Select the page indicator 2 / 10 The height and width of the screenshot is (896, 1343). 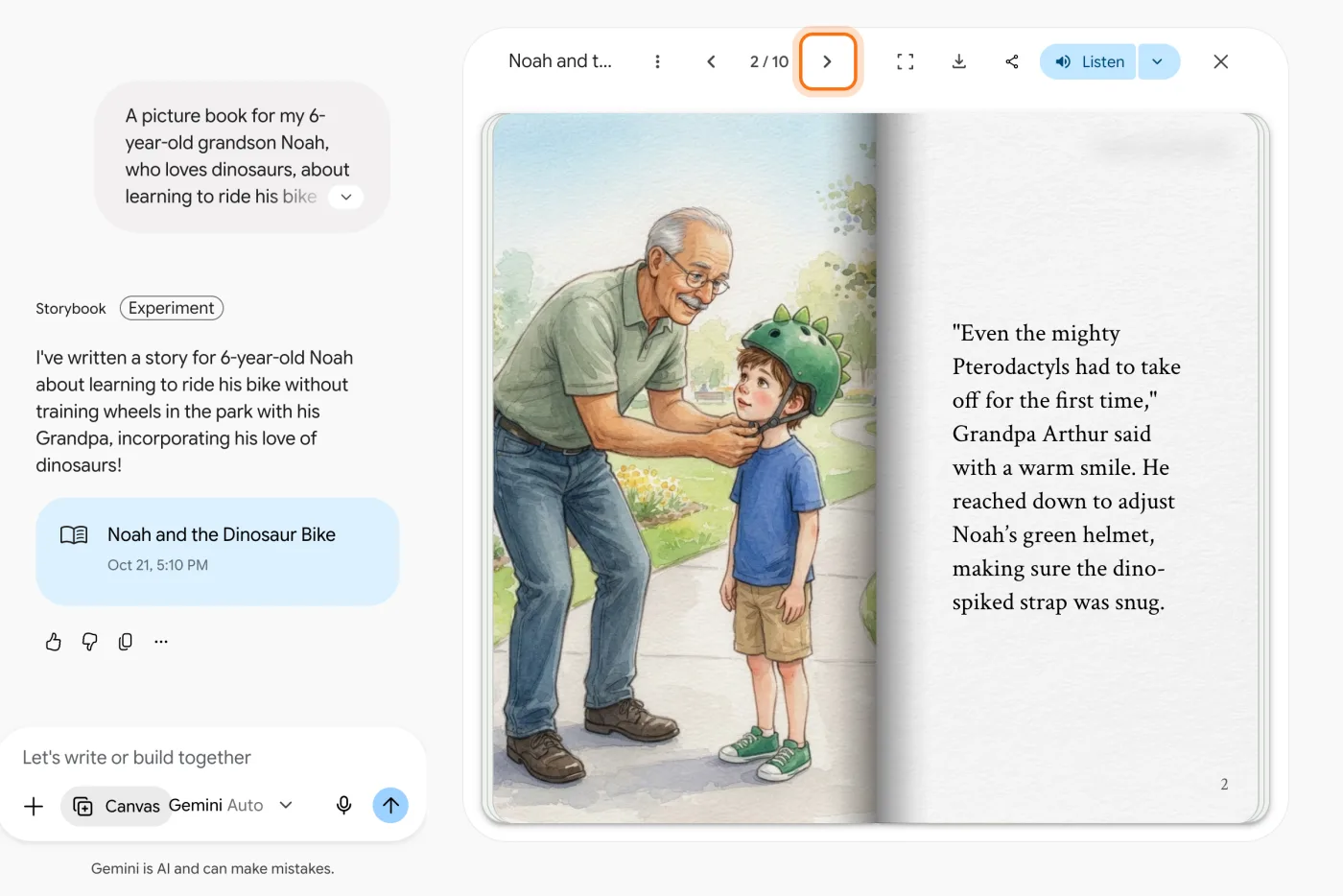pos(769,61)
